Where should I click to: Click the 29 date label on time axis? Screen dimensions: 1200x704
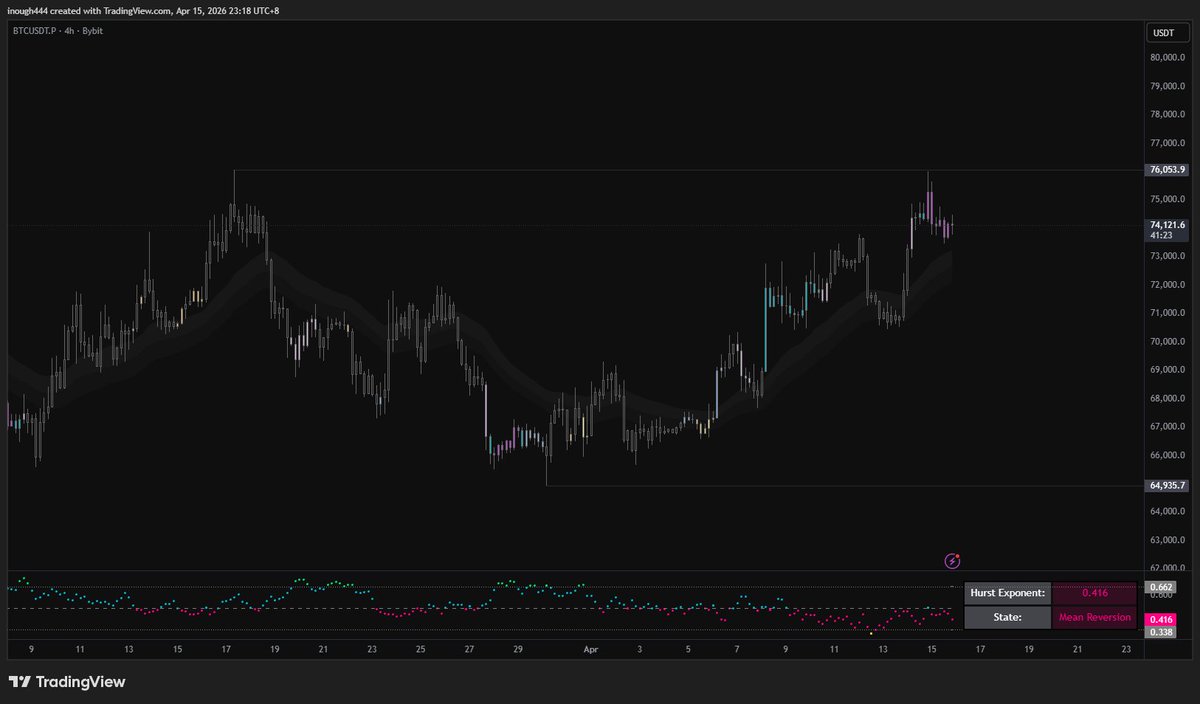[517, 649]
